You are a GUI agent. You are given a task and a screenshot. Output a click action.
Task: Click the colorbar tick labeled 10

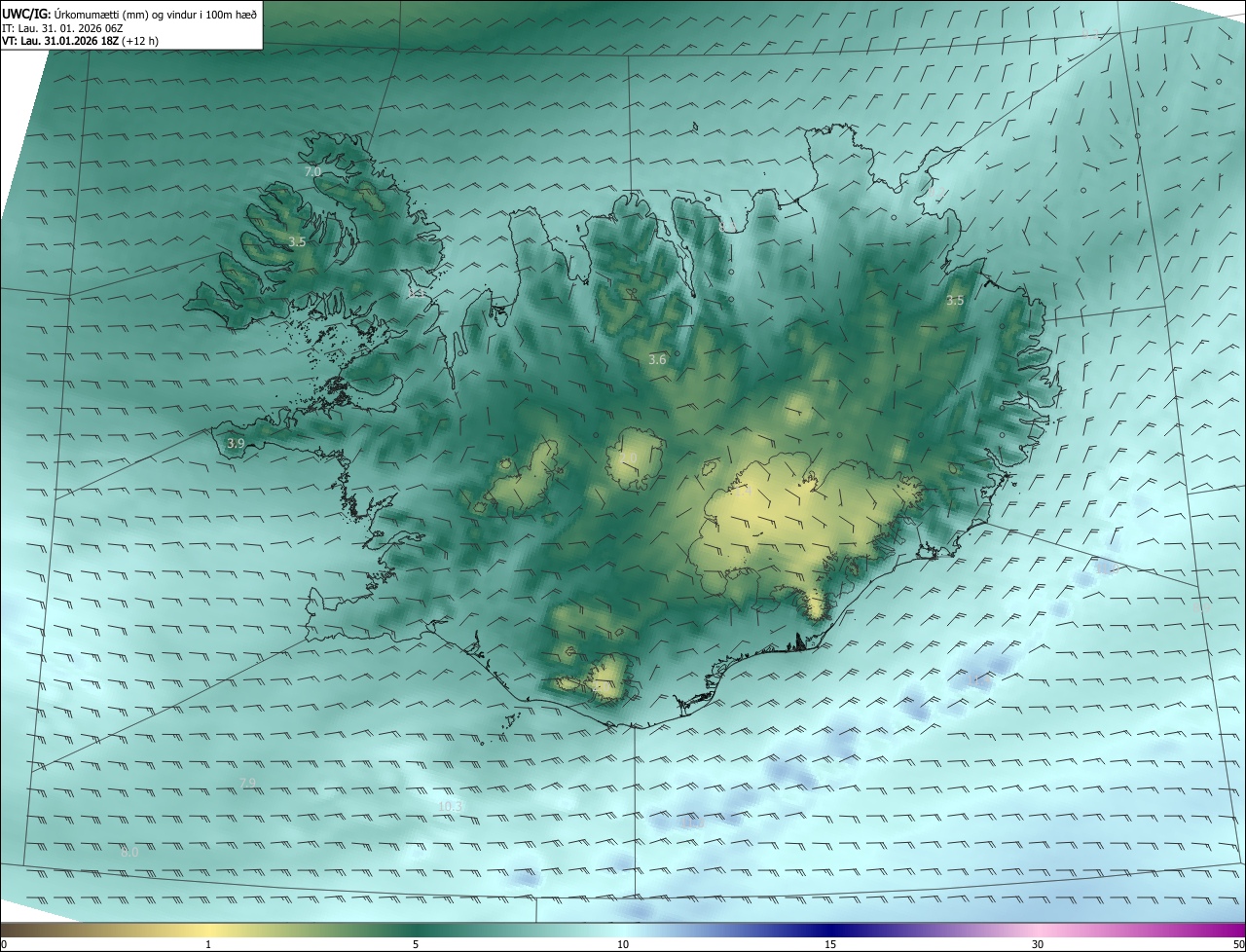pyautogui.click(x=623, y=944)
